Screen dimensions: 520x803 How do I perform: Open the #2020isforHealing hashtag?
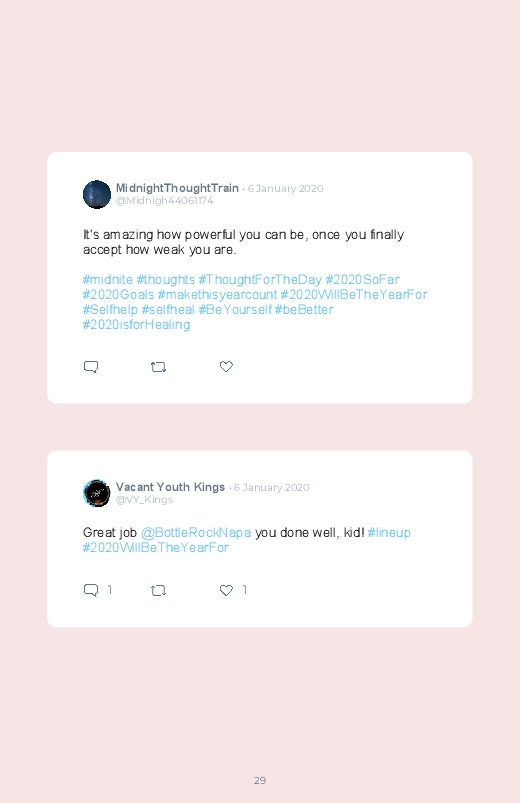pos(136,325)
